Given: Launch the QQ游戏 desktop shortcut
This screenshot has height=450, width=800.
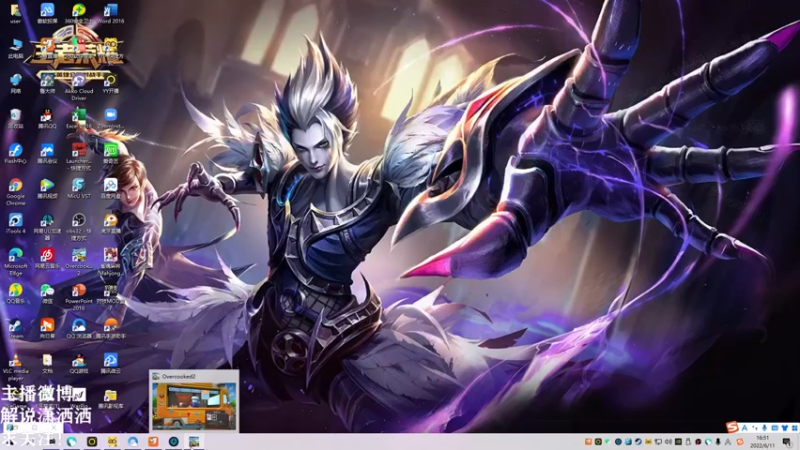Looking at the screenshot, I should tap(79, 363).
